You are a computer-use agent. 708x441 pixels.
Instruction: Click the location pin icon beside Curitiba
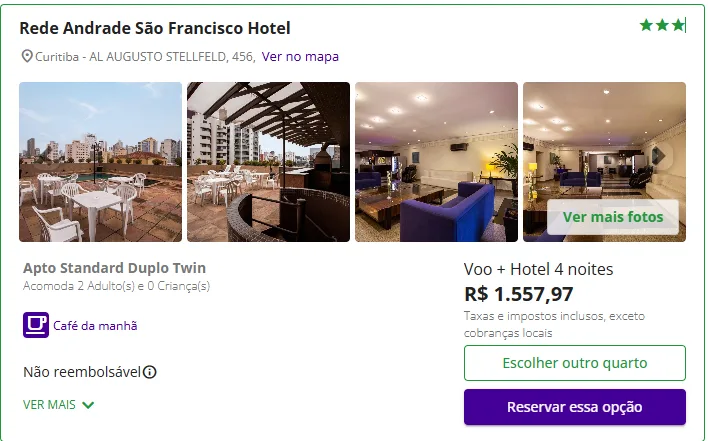click(x=27, y=56)
